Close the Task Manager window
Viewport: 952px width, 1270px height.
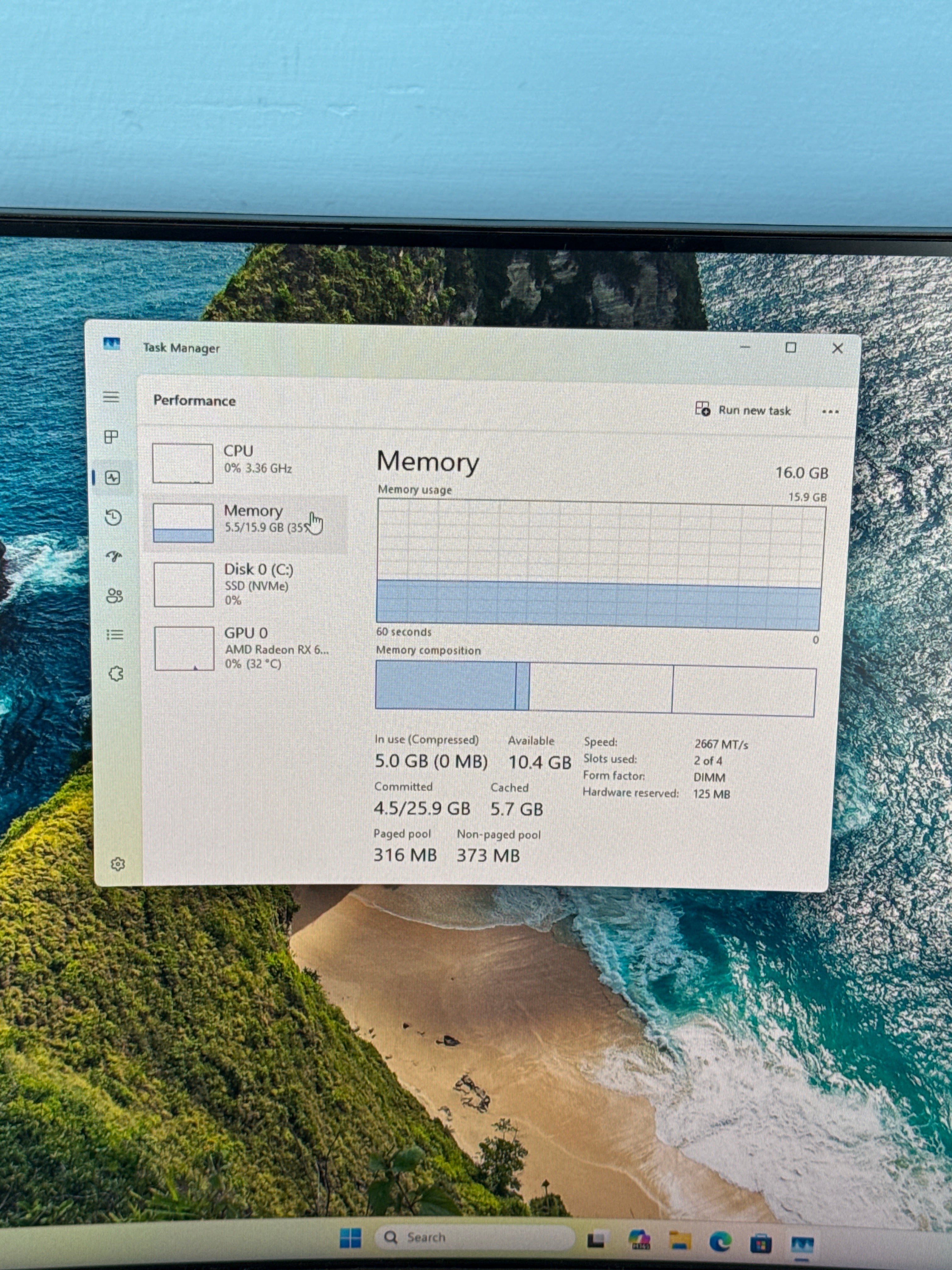837,348
